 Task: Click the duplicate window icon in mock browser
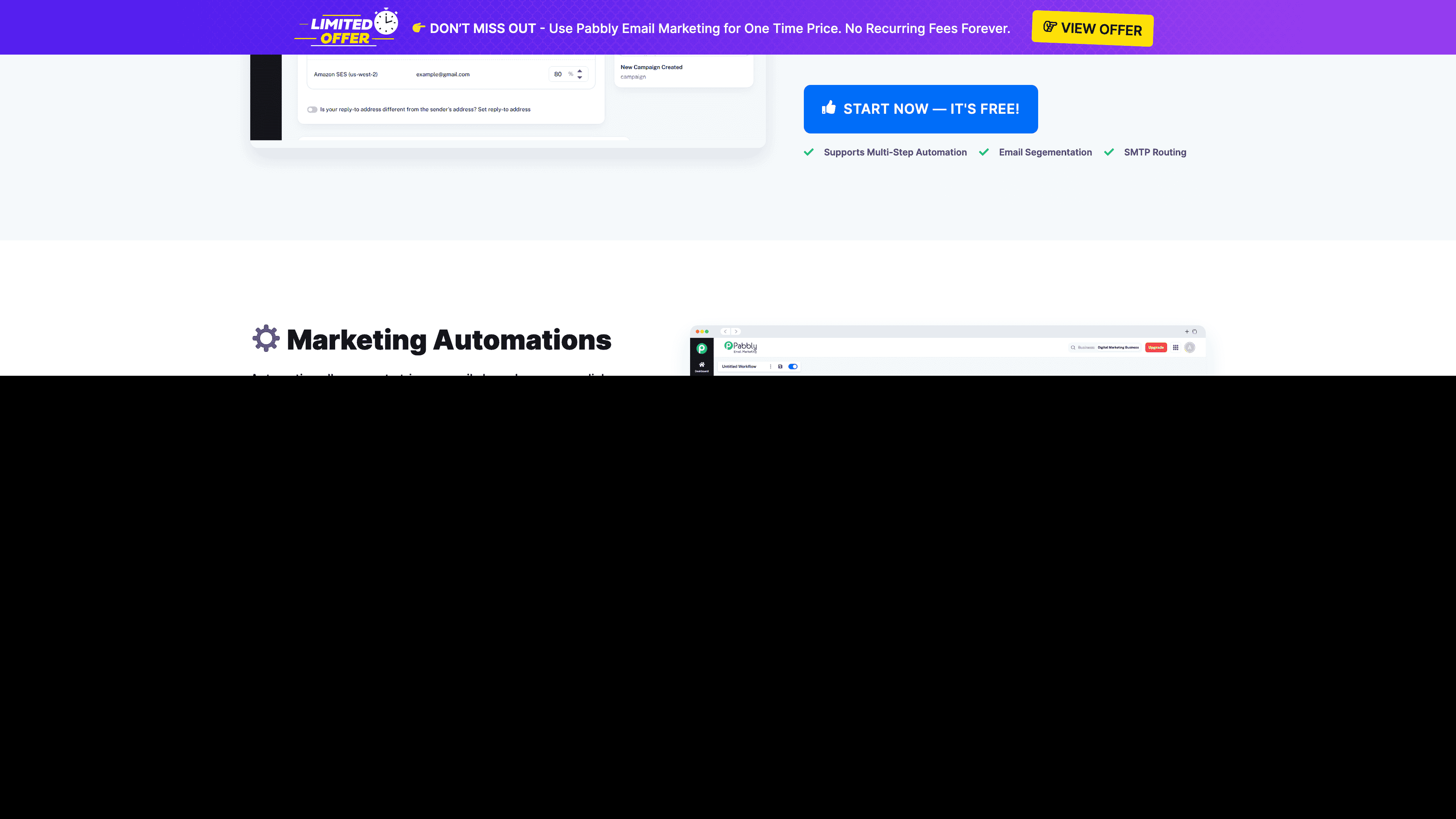(1194, 332)
